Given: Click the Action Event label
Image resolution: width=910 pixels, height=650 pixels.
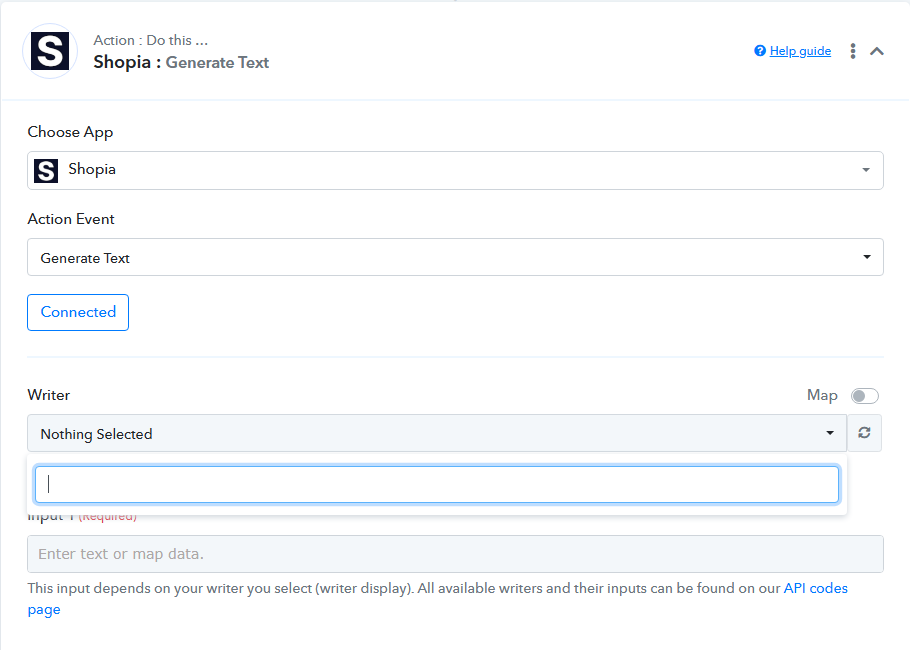Looking at the screenshot, I should pos(71,219).
